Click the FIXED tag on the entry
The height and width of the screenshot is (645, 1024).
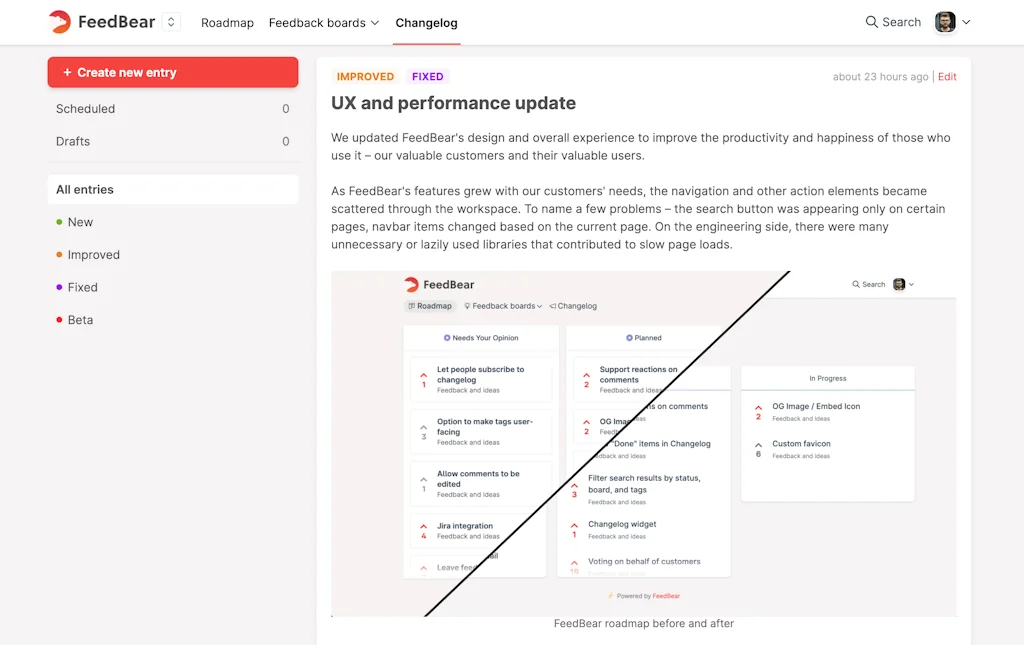(427, 77)
